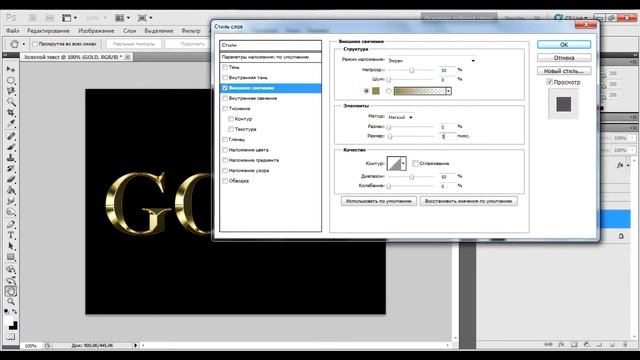This screenshot has width=640, height=360.
Task: Select the Healing Brush tool
Action: (x=11, y=136)
